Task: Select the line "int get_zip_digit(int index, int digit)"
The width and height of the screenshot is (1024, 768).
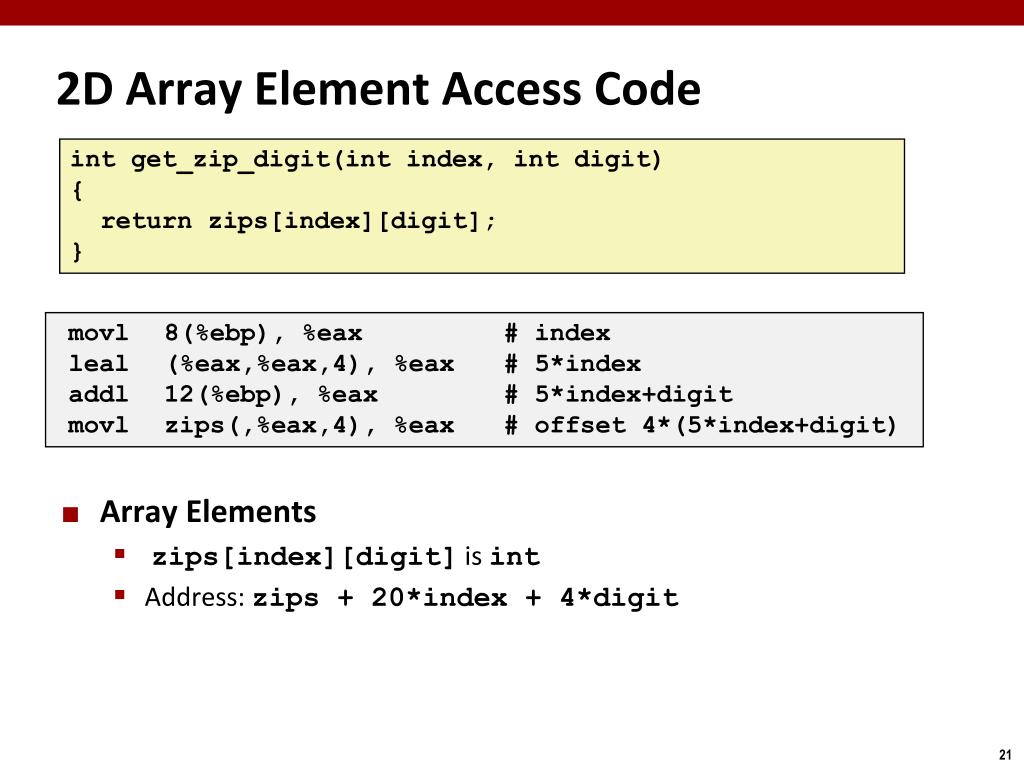Action: [x=366, y=160]
